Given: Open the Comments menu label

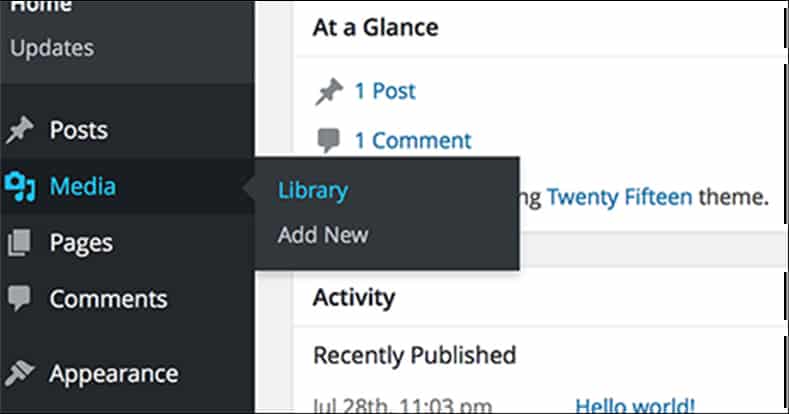Looking at the screenshot, I should coord(108,299).
